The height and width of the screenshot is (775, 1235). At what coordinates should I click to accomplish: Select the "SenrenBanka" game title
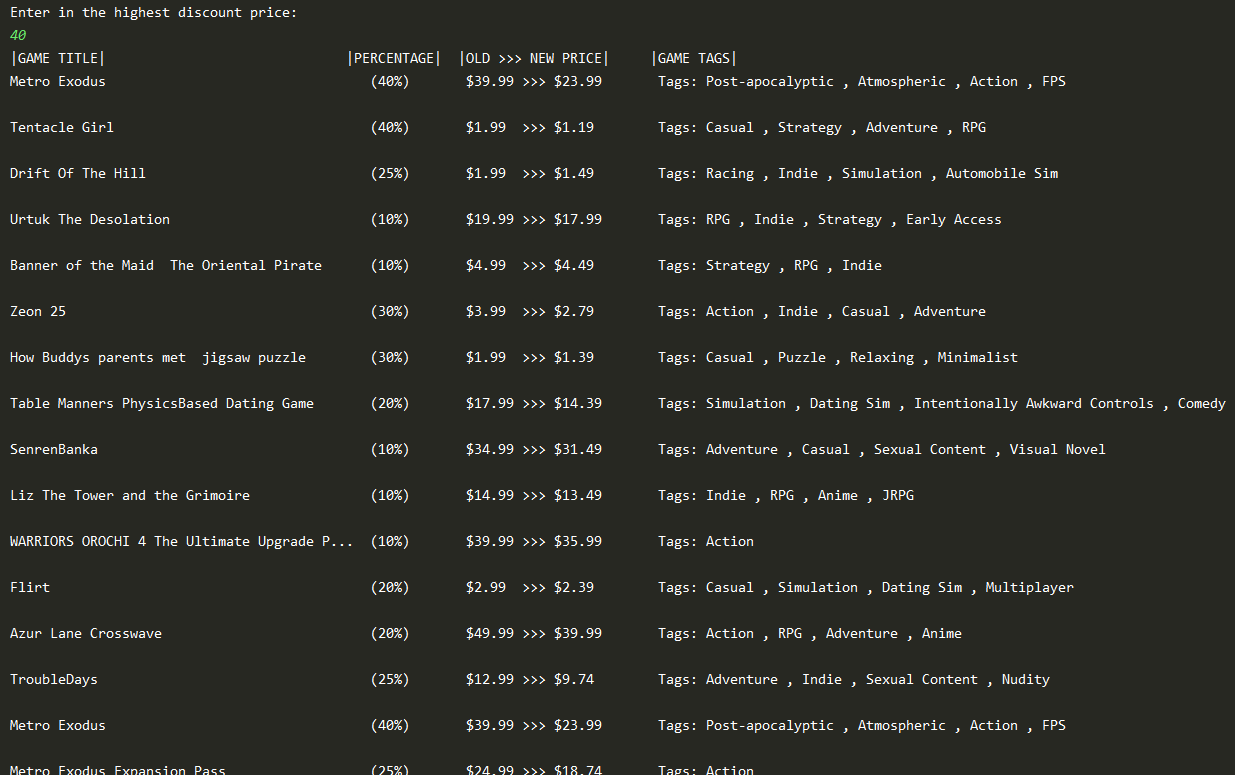(54, 449)
